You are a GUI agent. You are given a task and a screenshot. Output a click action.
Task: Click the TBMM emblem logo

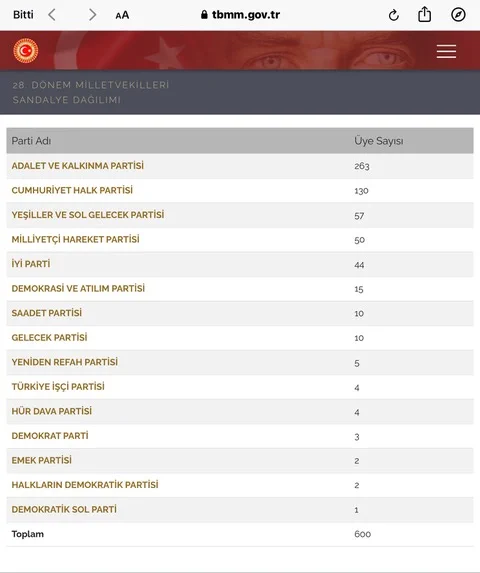(x=26, y=50)
